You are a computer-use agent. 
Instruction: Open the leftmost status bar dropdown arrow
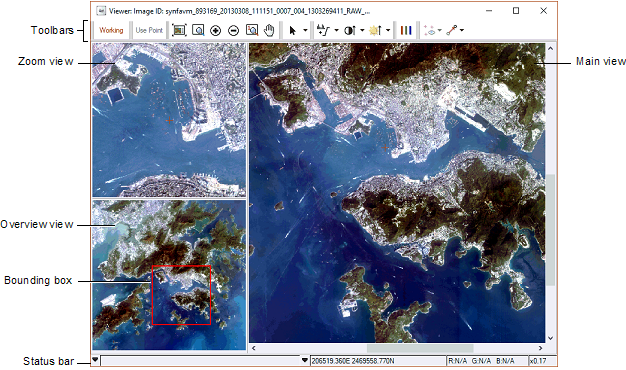pos(95,360)
